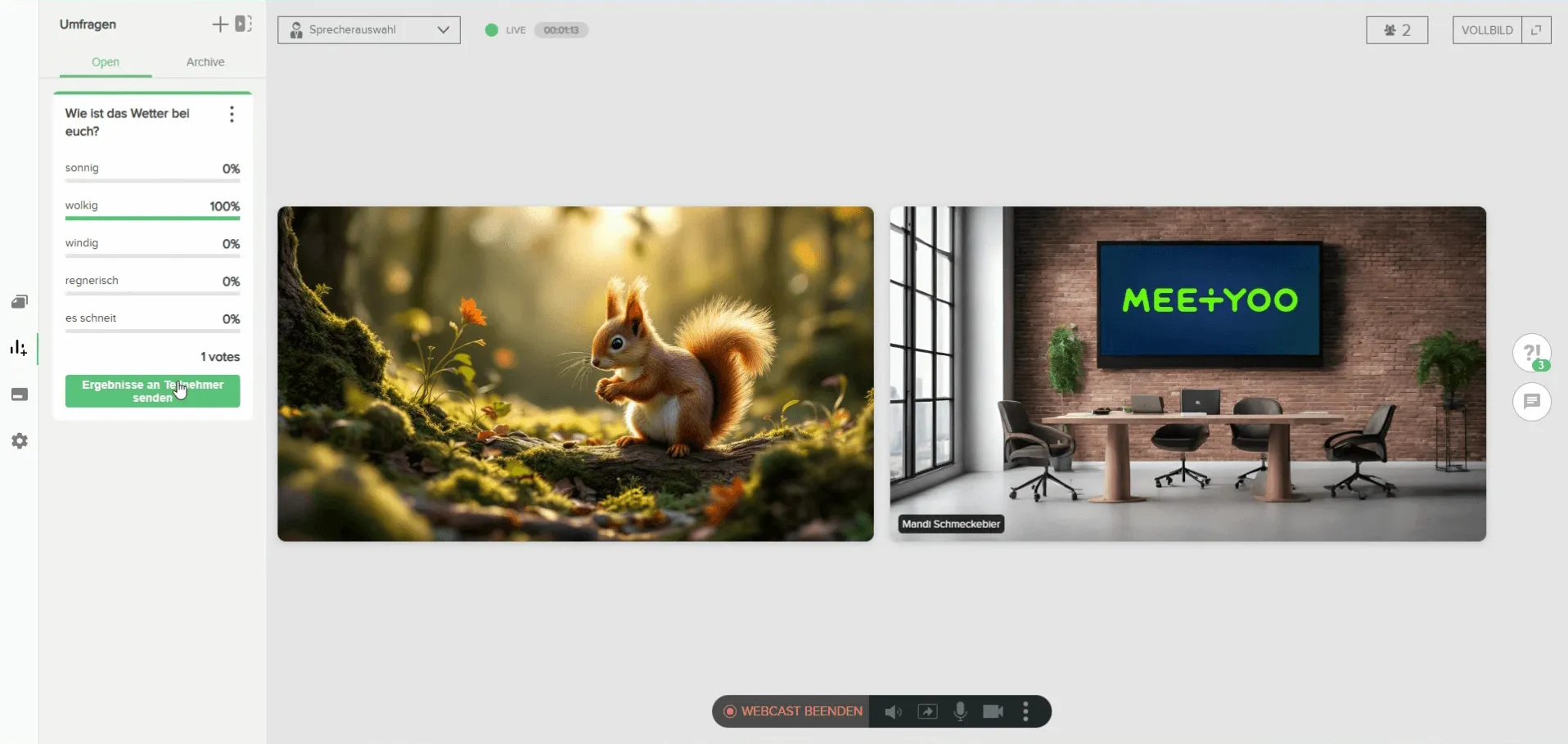Add a new poll with plus icon

219,25
